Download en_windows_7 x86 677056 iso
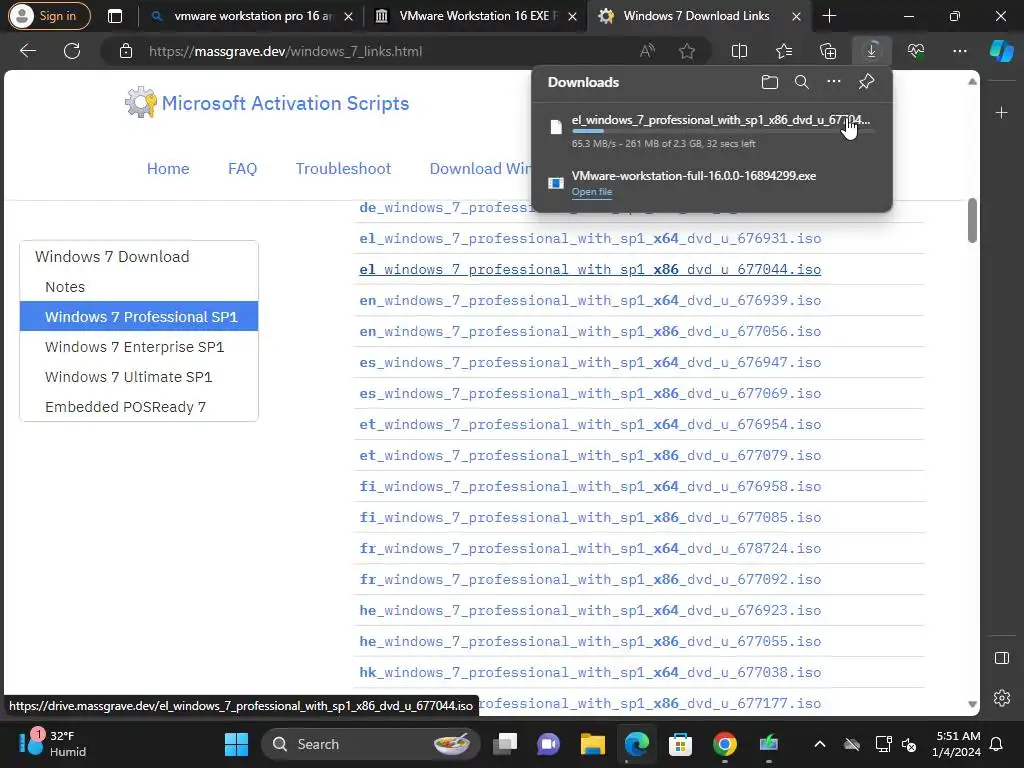Viewport: 1024px width, 768px height. click(590, 331)
